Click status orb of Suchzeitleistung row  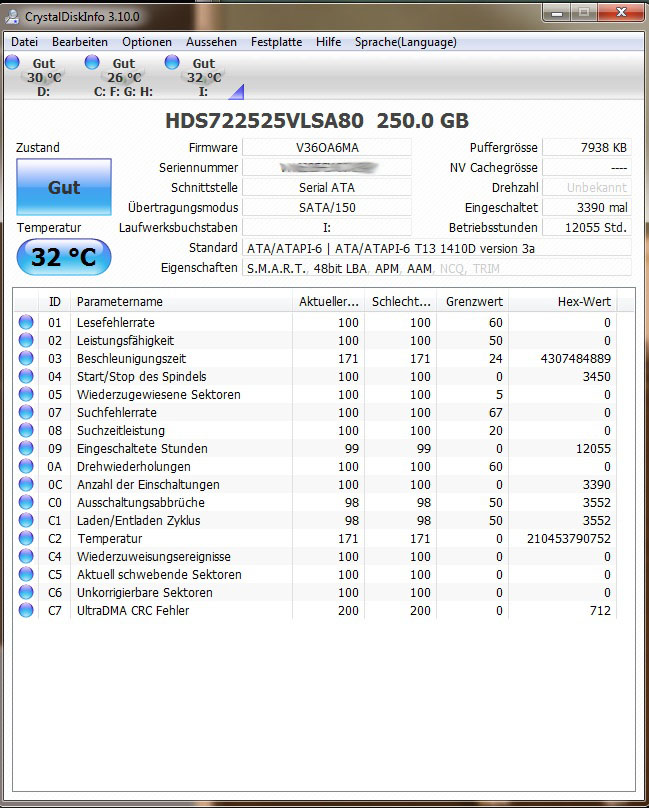click(26, 430)
